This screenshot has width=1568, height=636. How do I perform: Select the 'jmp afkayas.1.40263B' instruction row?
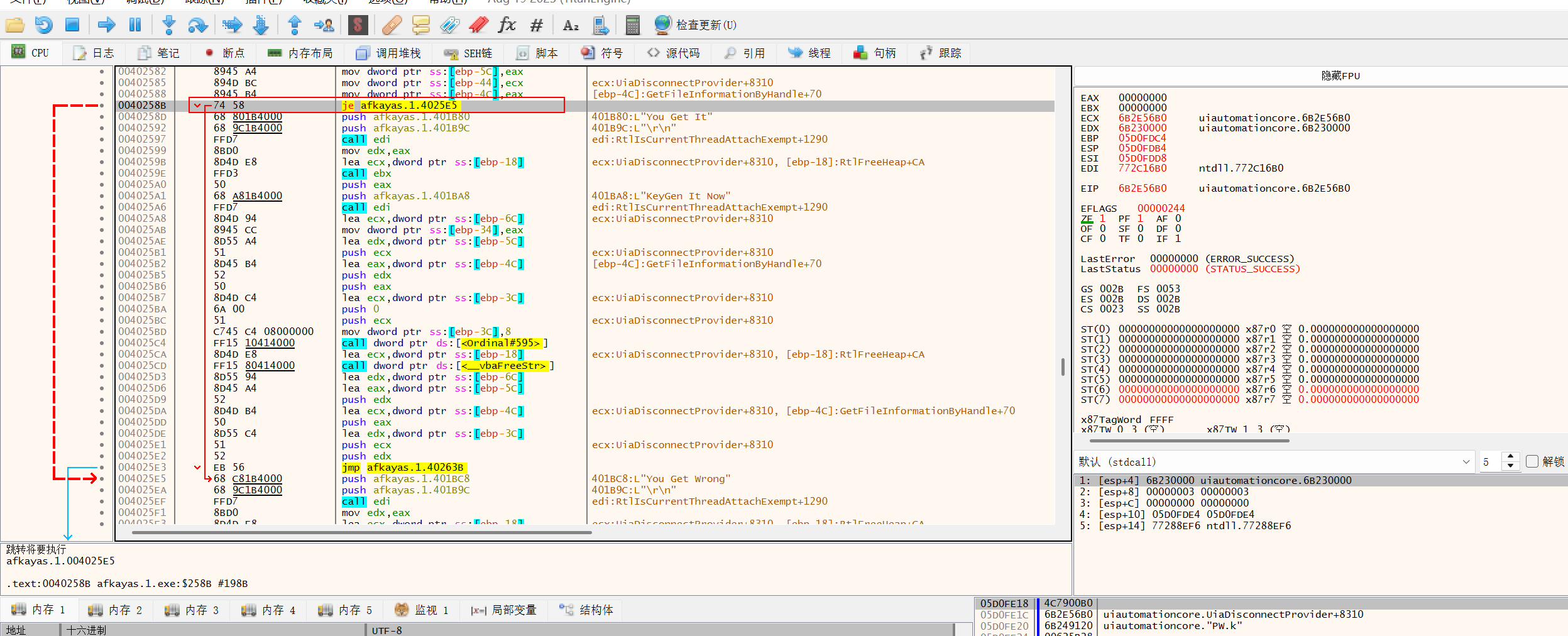[584, 468]
